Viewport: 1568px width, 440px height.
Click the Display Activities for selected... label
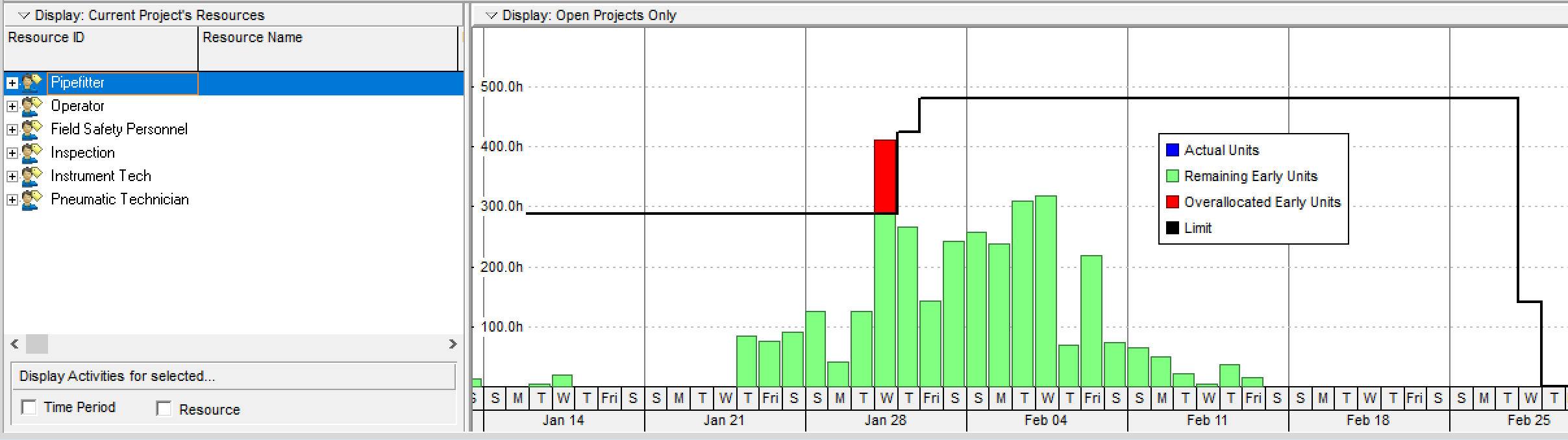tap(117, 376)
